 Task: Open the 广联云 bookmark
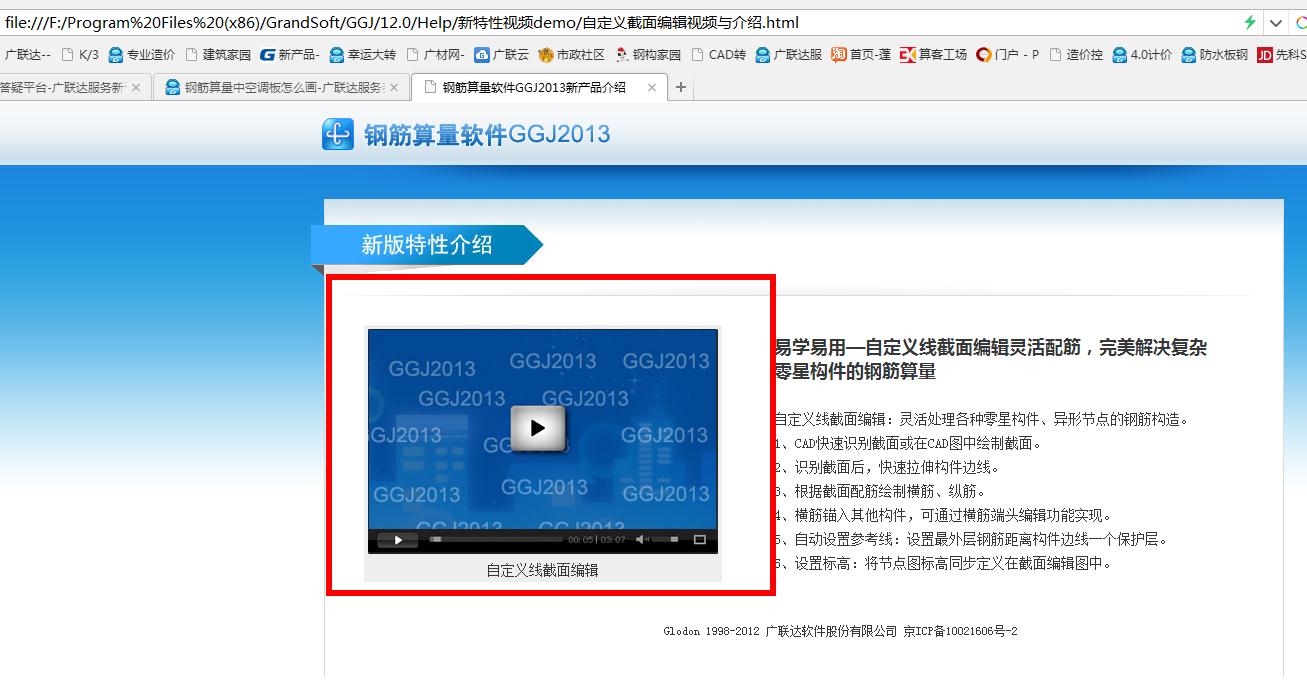[502, 55]
